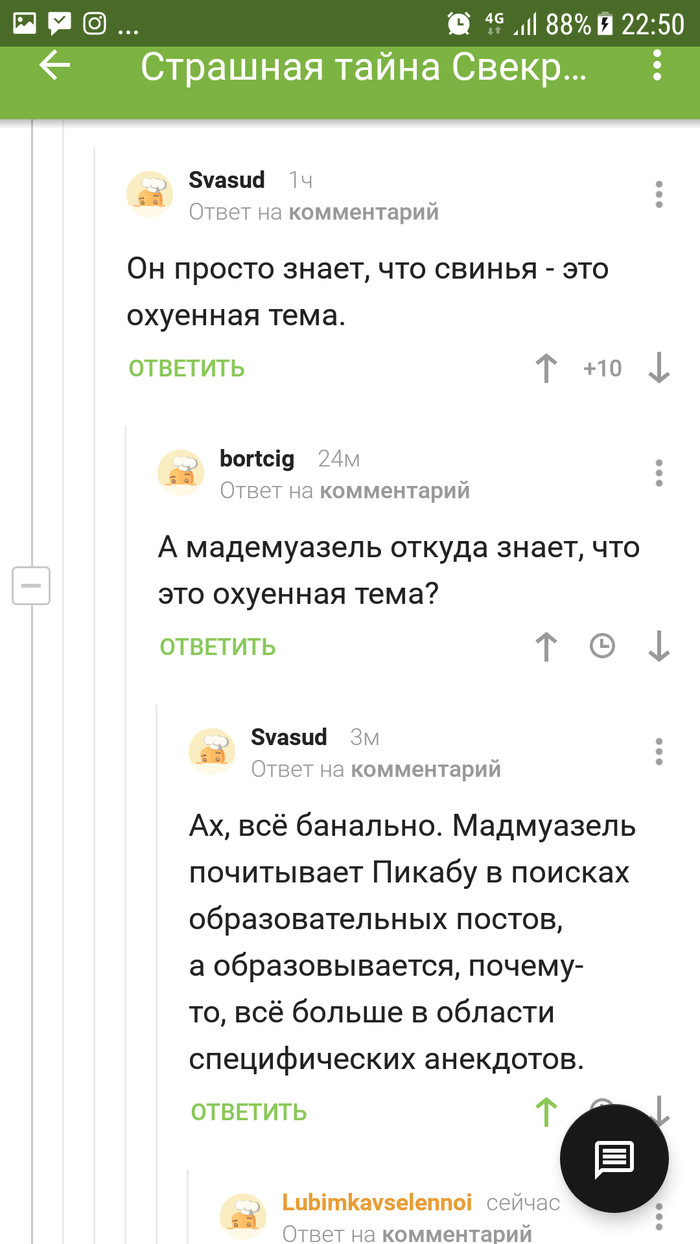The height and width of the screenshot is (1244, 700).
Task: Open options menu for Svasud's first comment
Action: point(659,194)
